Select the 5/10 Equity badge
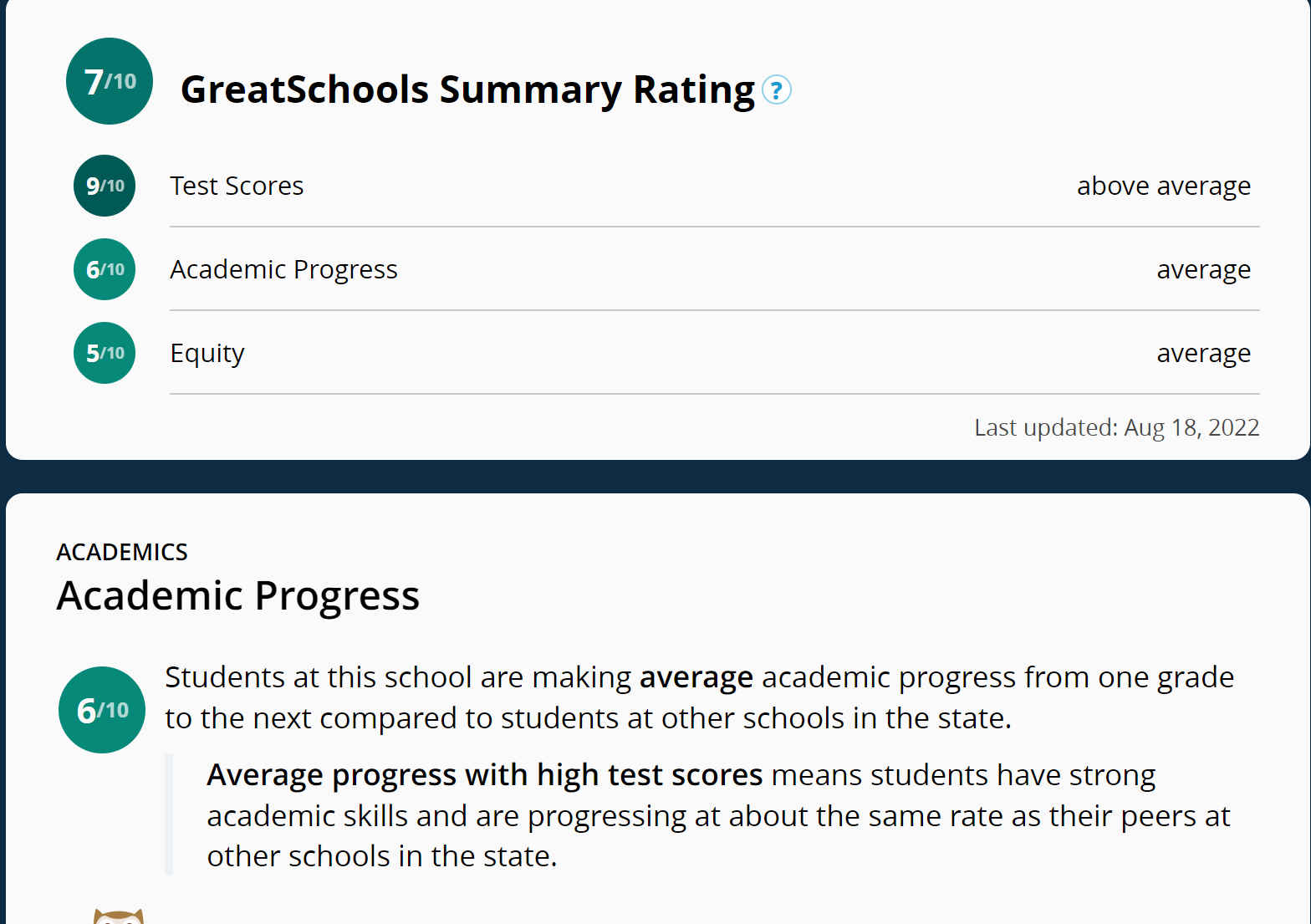This screenshot has height=924, width=1311. [105, 353]
